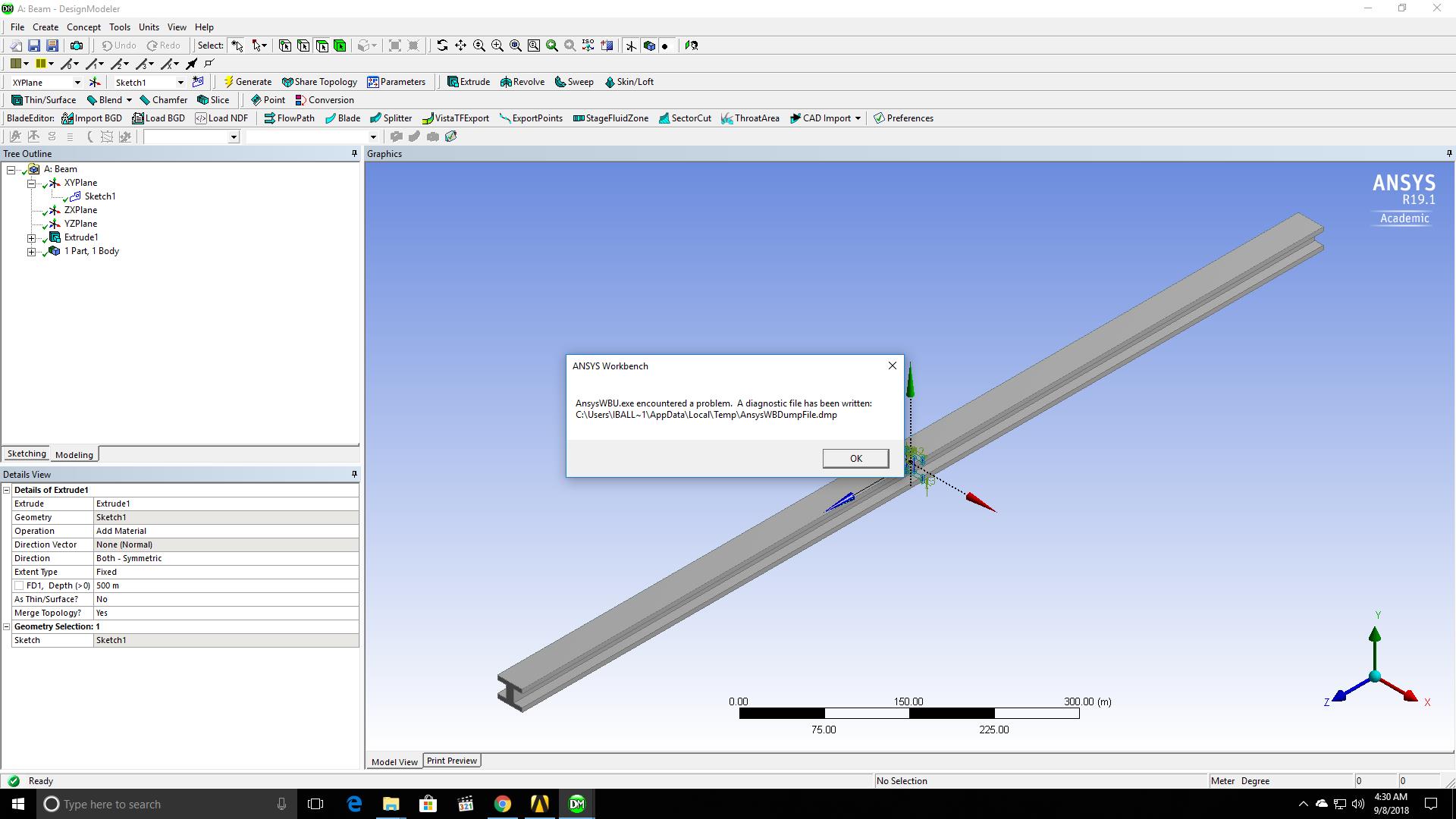Toggle Display Plane icon in toolbar
This screenshot has height=819, width=1456.
click(x=631, y=45)
